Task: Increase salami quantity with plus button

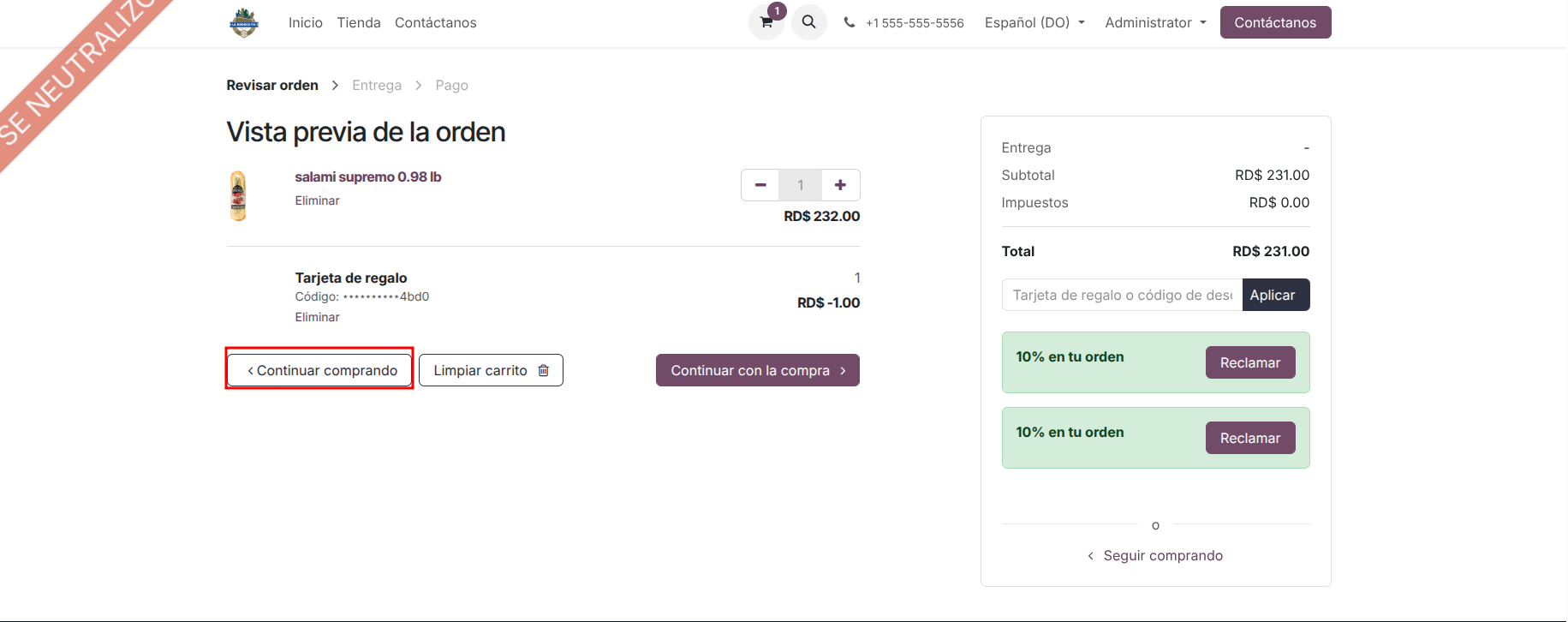Action: (x=840, y=185)
